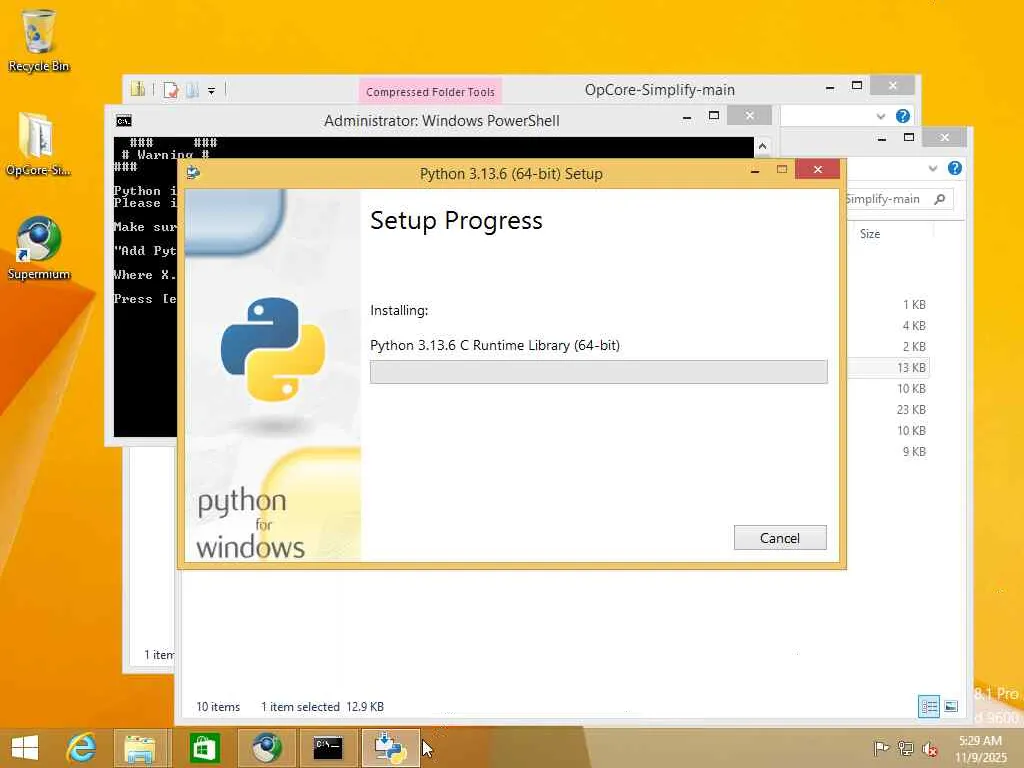Select the 2 KB file row
Image resolution: width=1024 pixels, height=768 pixels.
pos(888,347)
